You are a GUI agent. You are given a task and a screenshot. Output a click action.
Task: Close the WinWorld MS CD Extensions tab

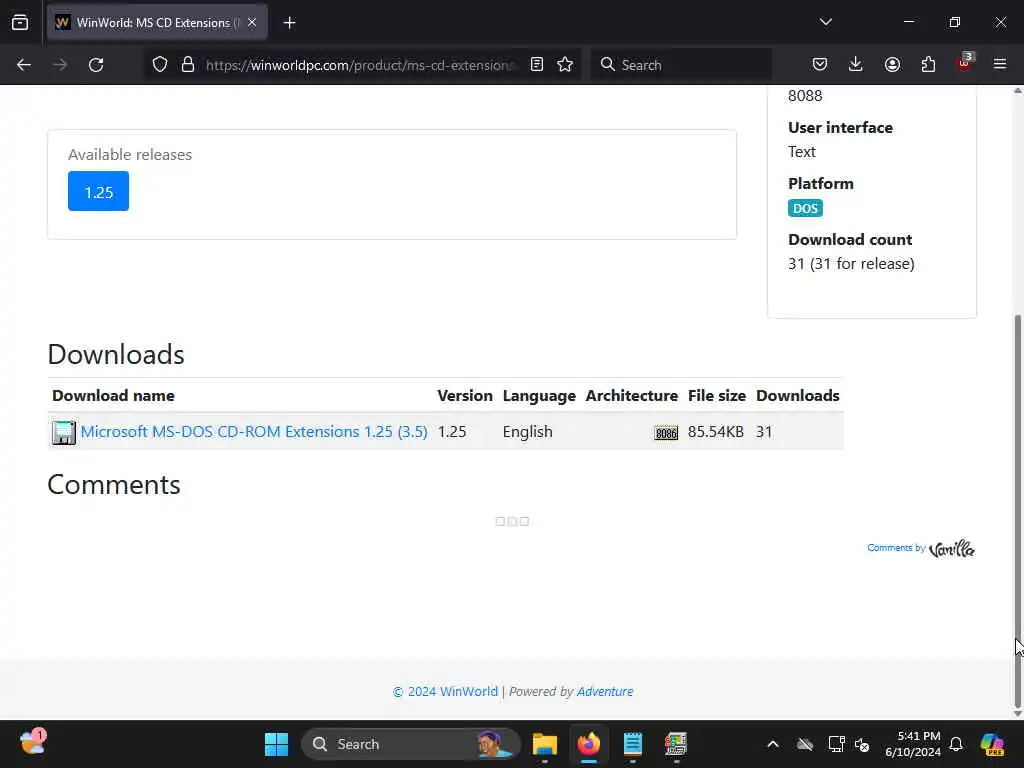[252, 22]
